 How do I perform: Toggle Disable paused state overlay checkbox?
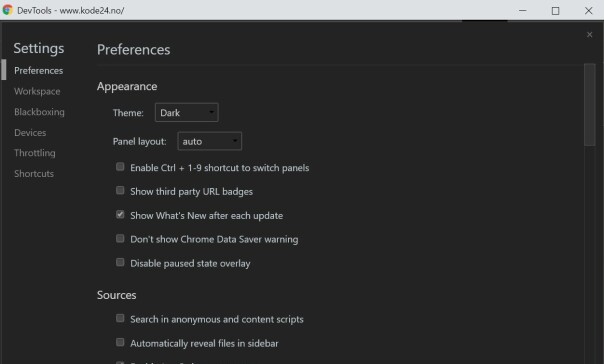coord(120,262)
